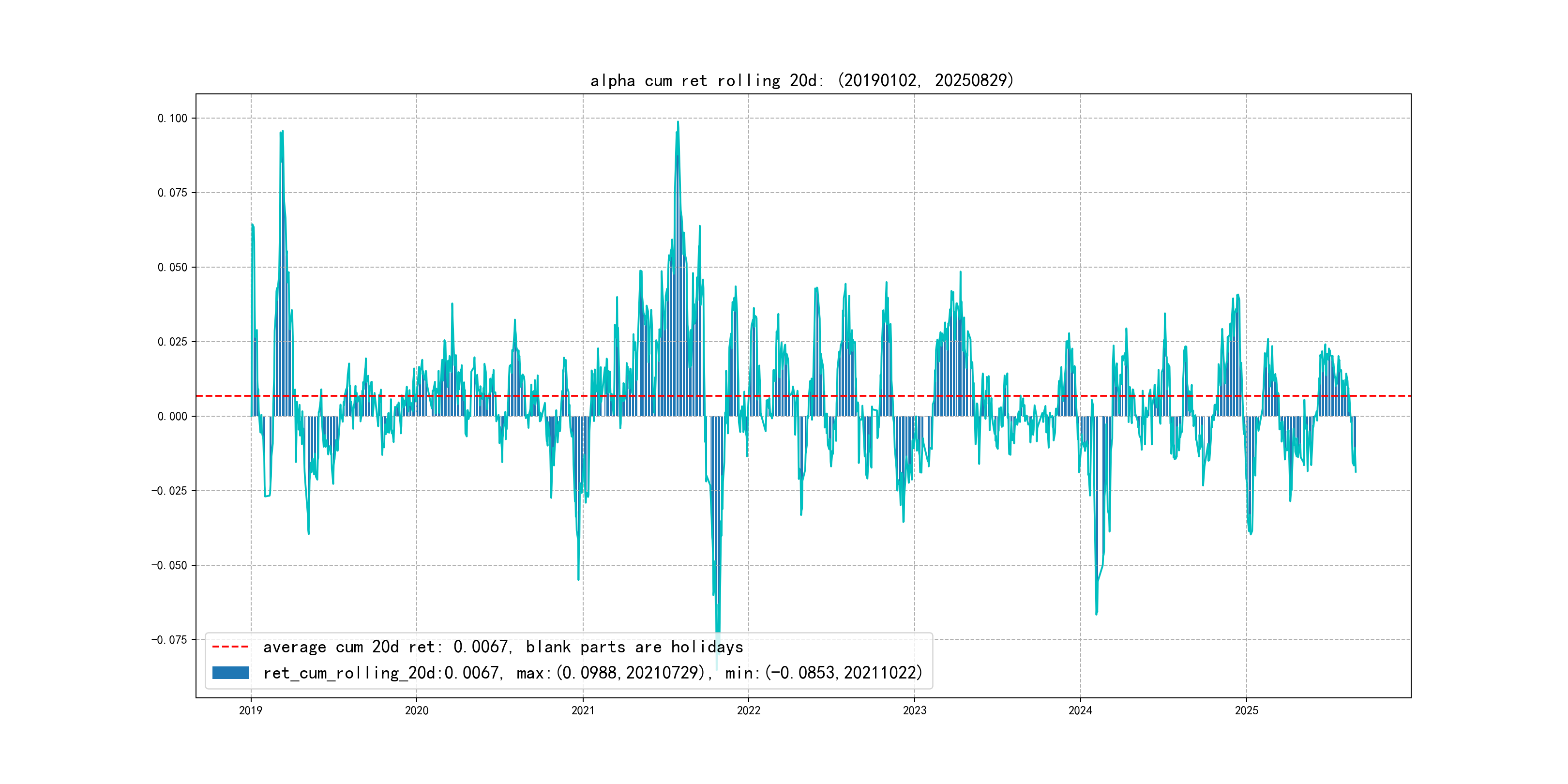Click the 0.000 y-axis tick label
This screenshot has height=784, width=1568.
tap(172, 416)
